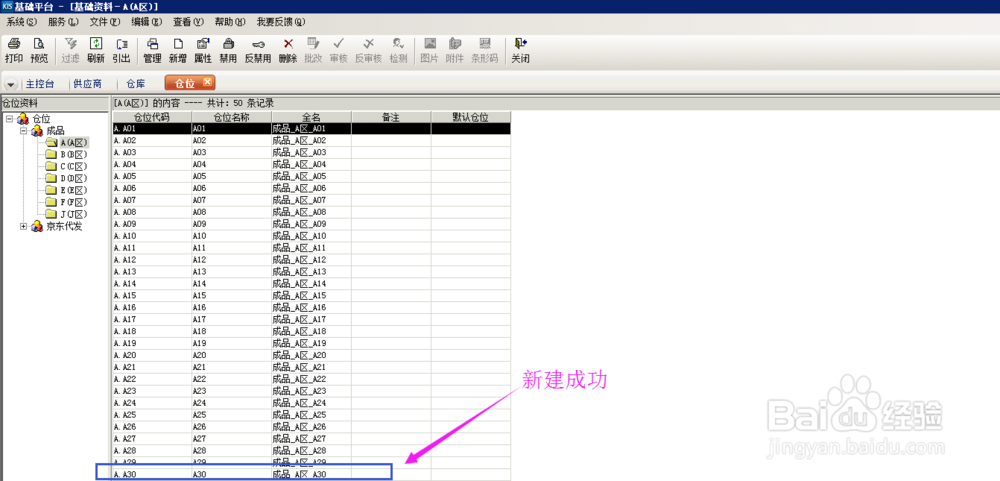This screenshot has width=1000, height=481.
Task: Collapse the 仓位 root tree node
Action: click(10, 119)
